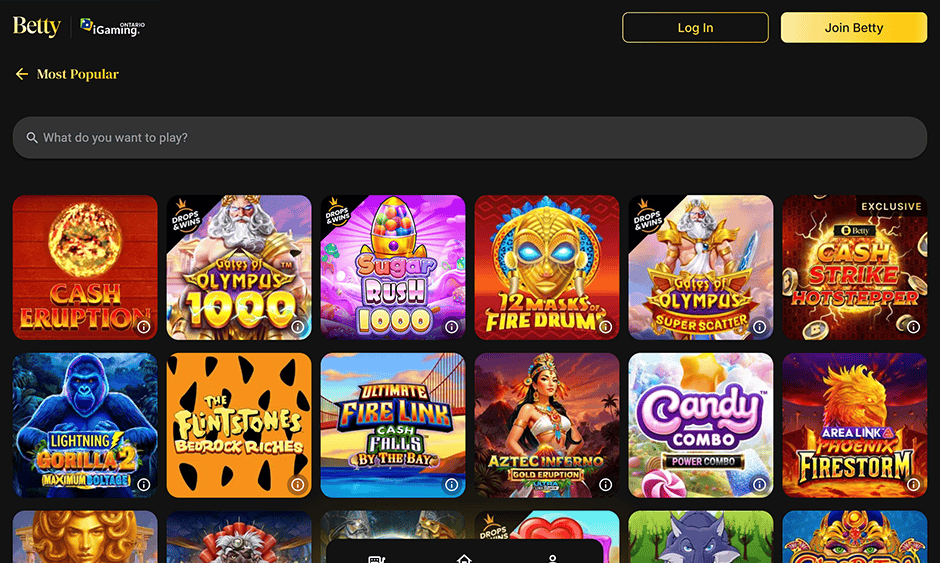Image resolution: width=940 pixels, height=563 pixels.
Task: Open info for Phoenix Firestorm game
Action: click(913, 484)
